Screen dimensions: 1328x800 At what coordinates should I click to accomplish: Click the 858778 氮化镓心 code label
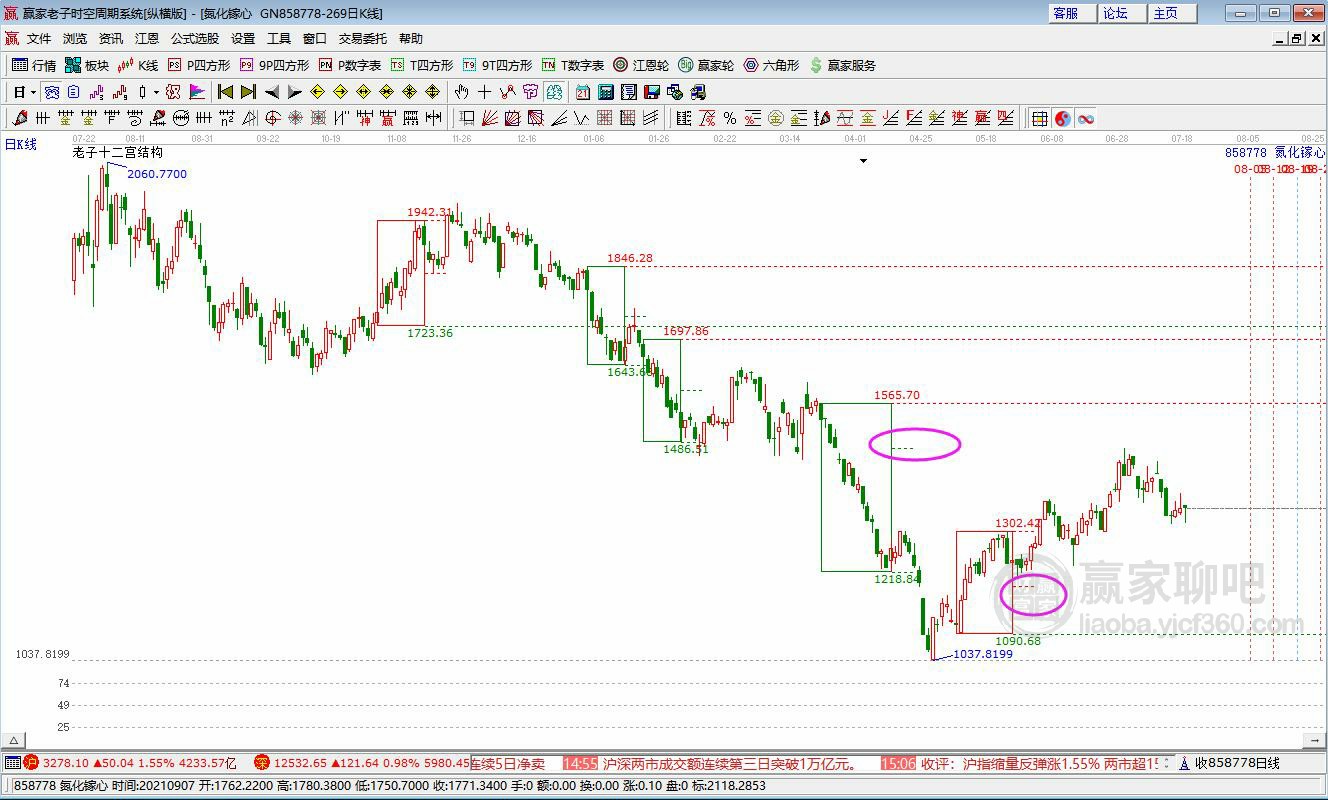[1275, 153]
